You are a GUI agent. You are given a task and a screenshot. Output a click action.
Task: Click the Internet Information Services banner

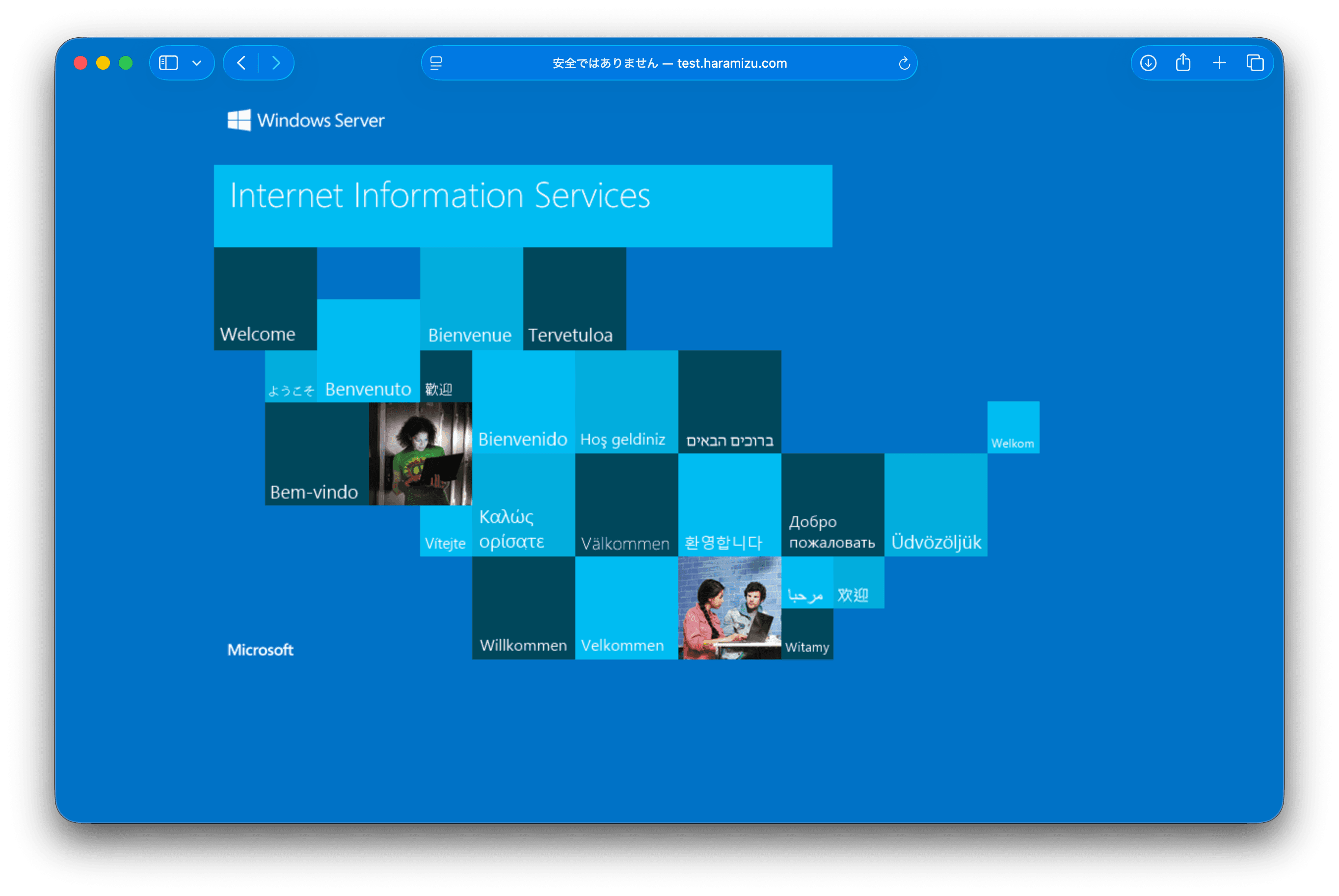522,206
